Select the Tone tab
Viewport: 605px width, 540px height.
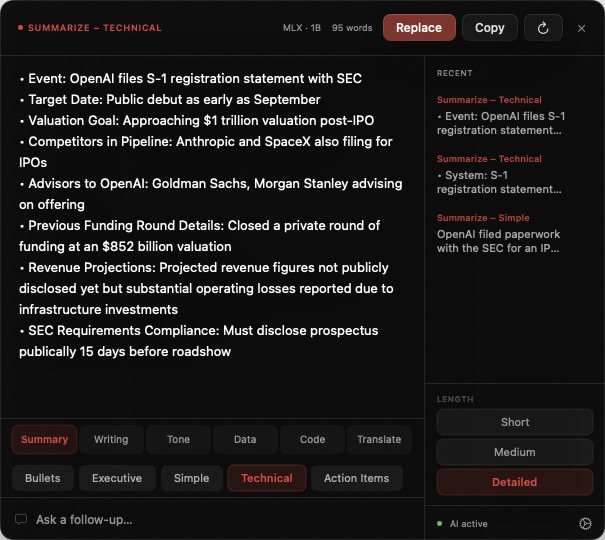coord(178,439)
